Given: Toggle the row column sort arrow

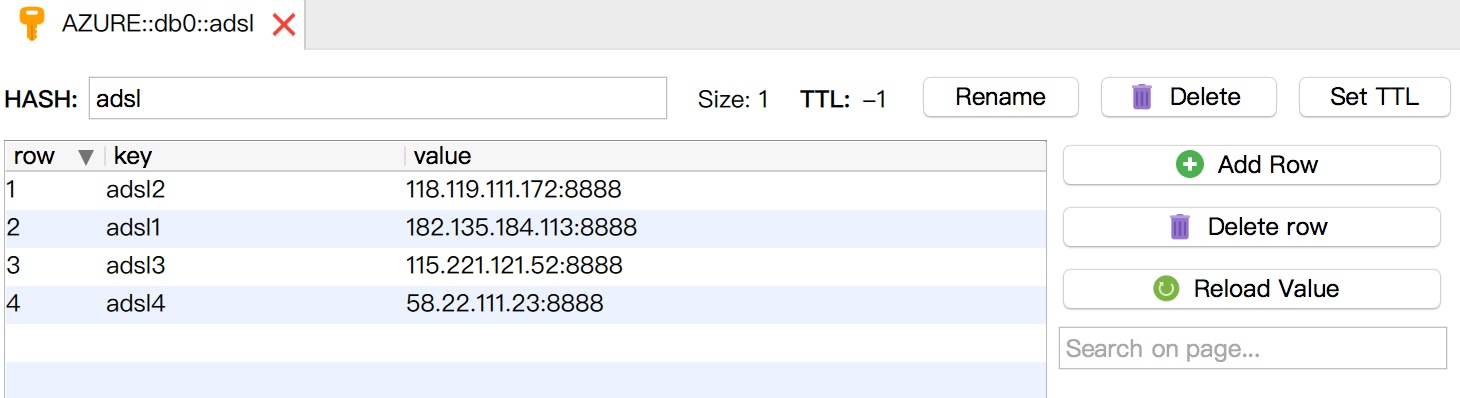Looking at the screenshot, I should (x=85, y=157).
